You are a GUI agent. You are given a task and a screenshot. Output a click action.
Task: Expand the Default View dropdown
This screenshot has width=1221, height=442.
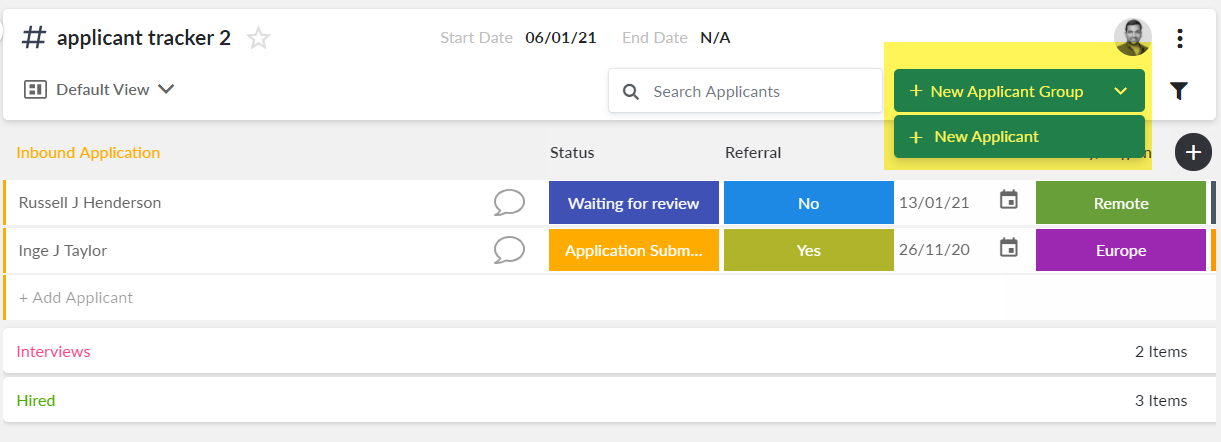(x=166, y=89)
